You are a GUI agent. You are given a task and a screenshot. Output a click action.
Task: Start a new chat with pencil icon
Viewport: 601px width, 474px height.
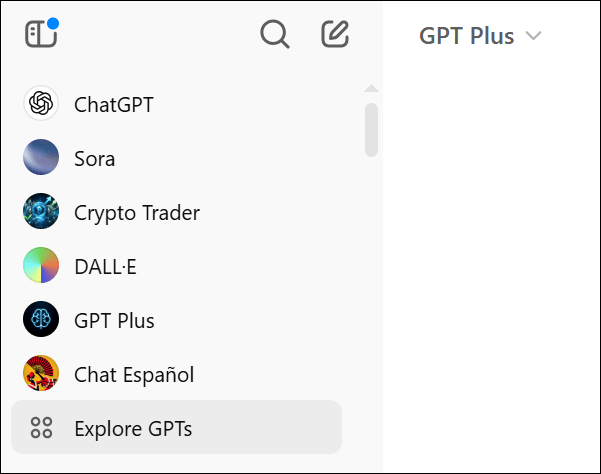(x=335, y=35)
